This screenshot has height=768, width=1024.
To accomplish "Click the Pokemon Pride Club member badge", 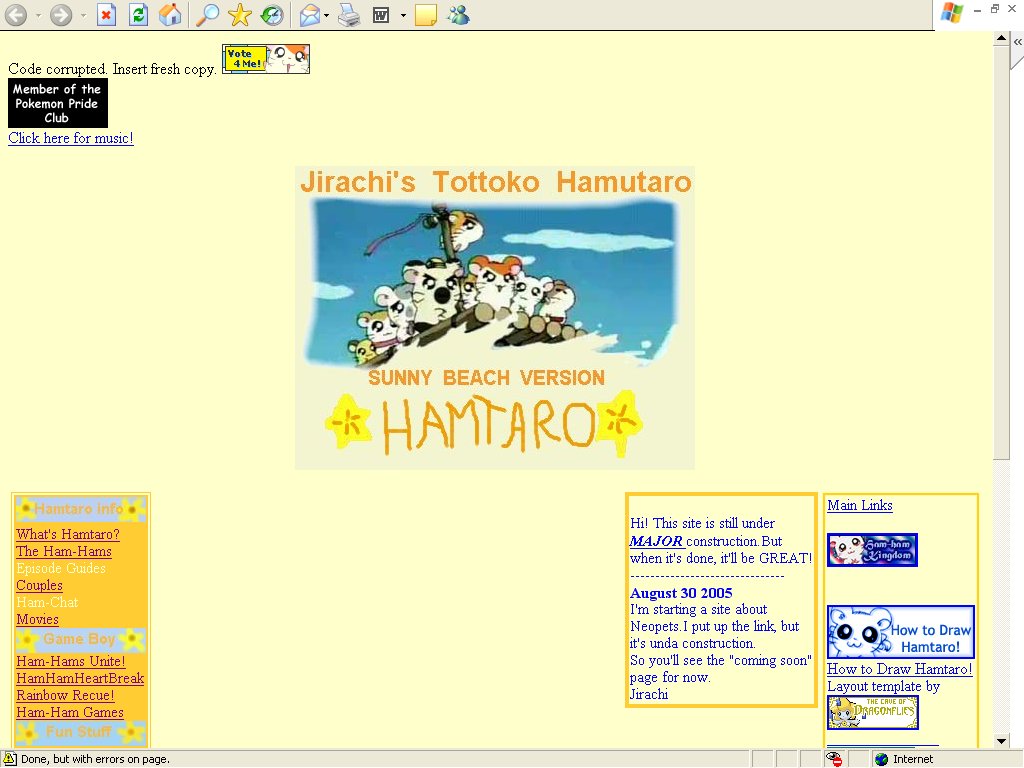I will [x=57, y=103].
